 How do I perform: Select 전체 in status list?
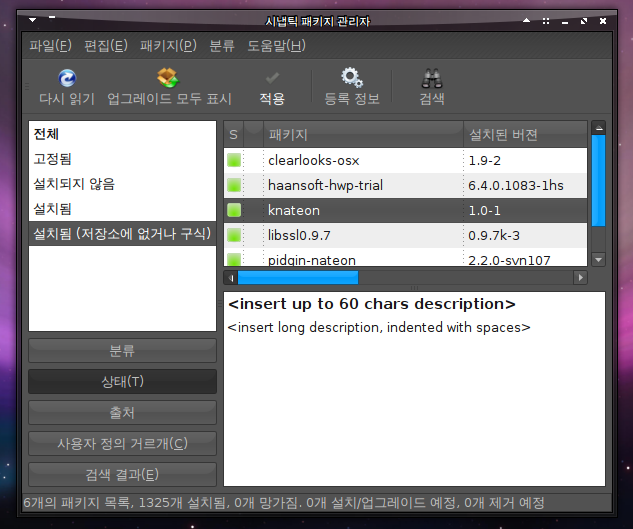click(122, 134)
